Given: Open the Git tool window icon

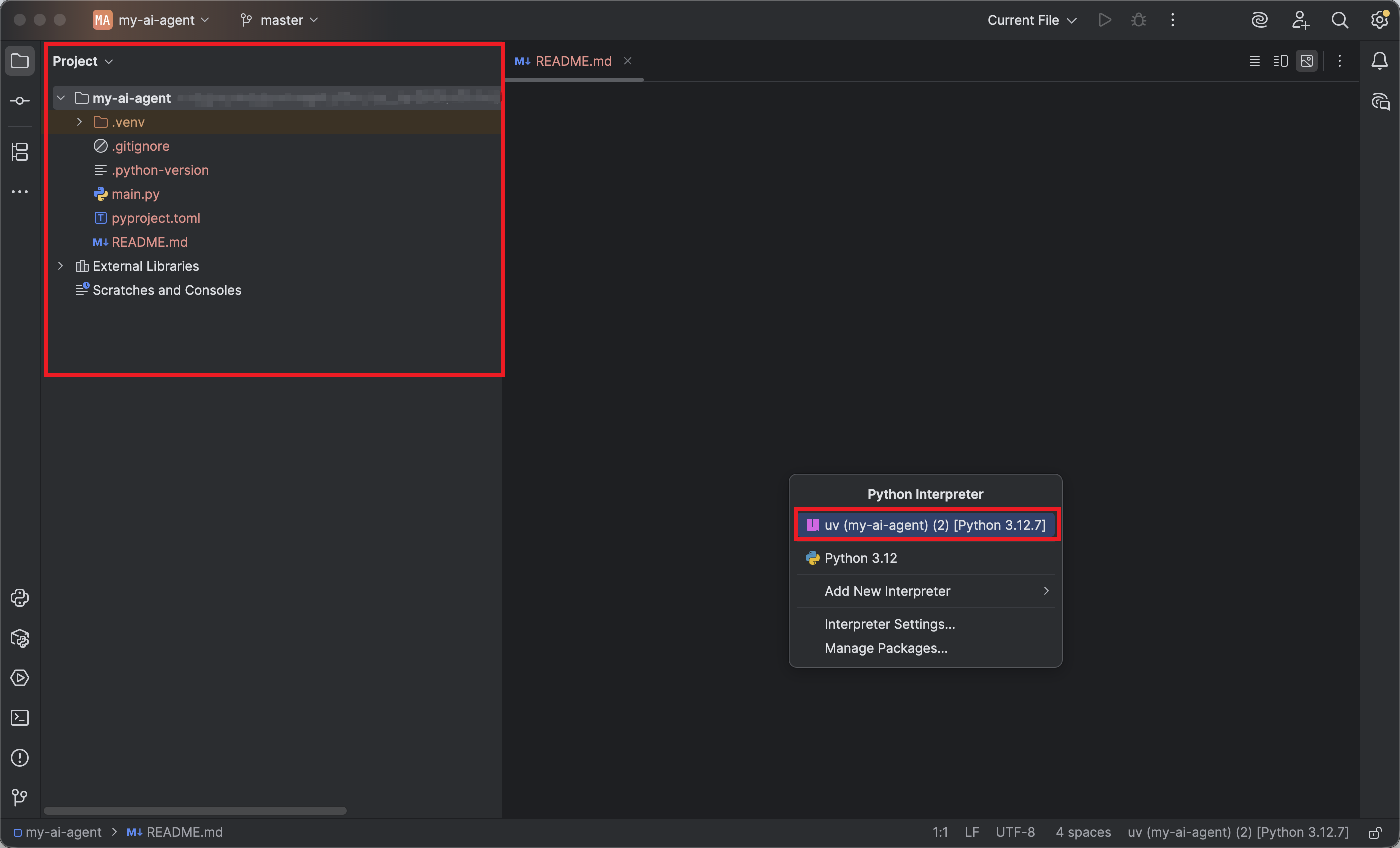Looking at the screenshot, I should 20,797.
